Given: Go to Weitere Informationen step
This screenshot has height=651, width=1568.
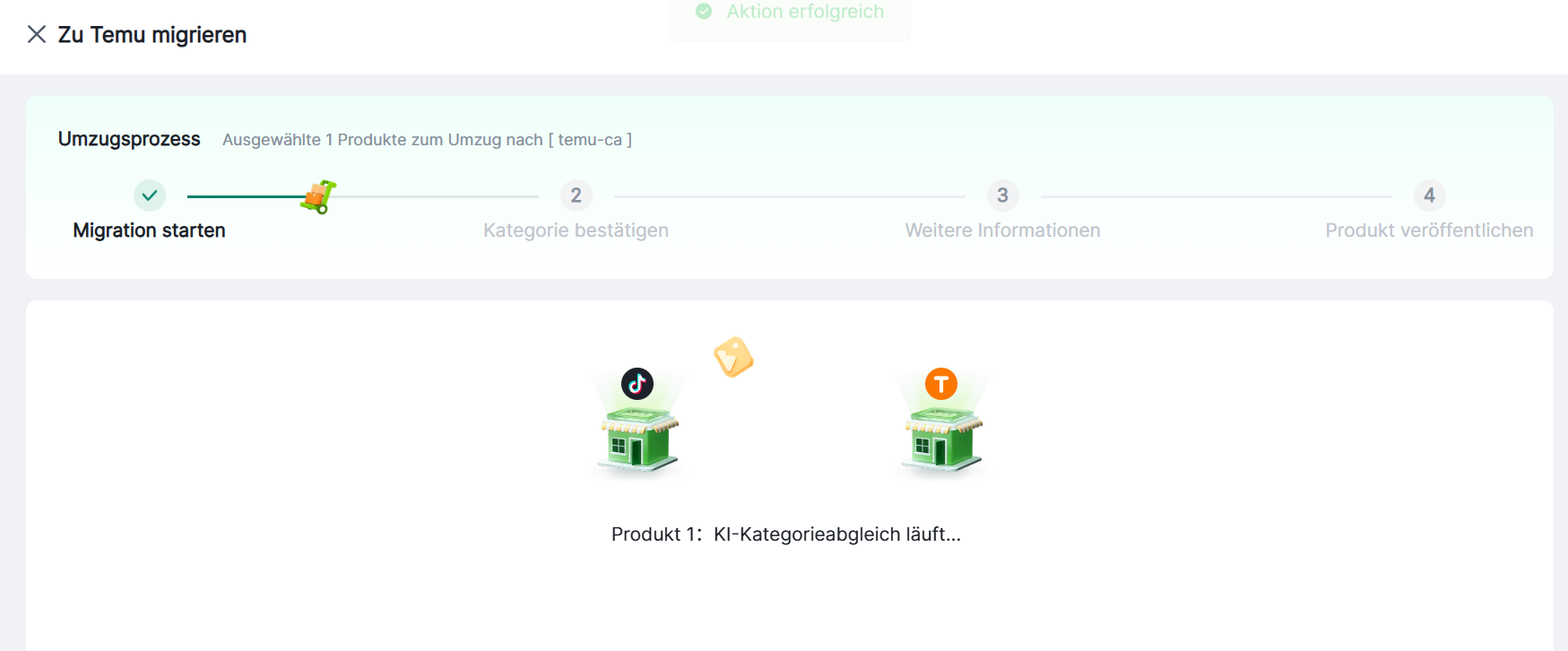Looking at the screenshot, I should [1003, 230].
